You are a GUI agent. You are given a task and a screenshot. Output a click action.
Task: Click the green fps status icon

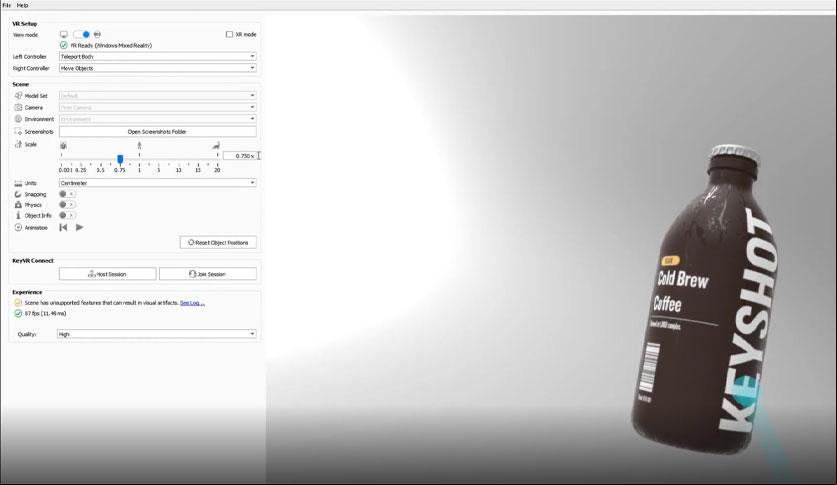18,313
